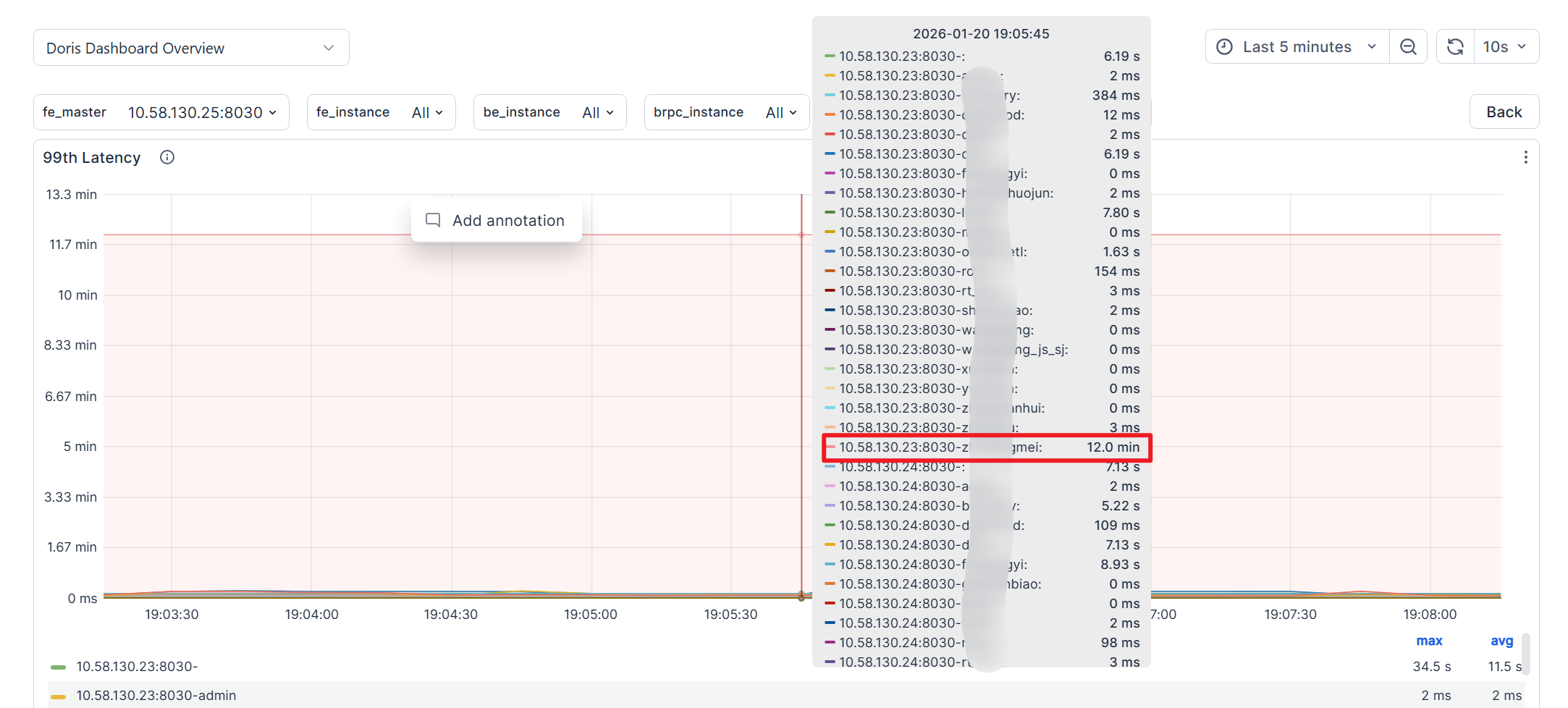Click the zoom out time range icon

pos(1408,47)
